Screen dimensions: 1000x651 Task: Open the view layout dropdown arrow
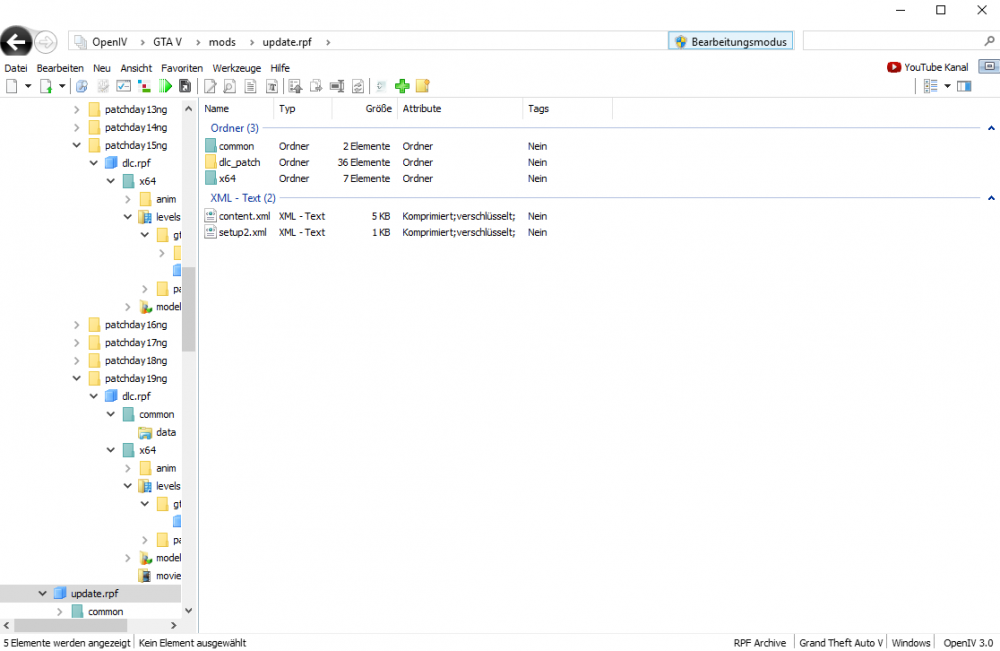(947, 85)
